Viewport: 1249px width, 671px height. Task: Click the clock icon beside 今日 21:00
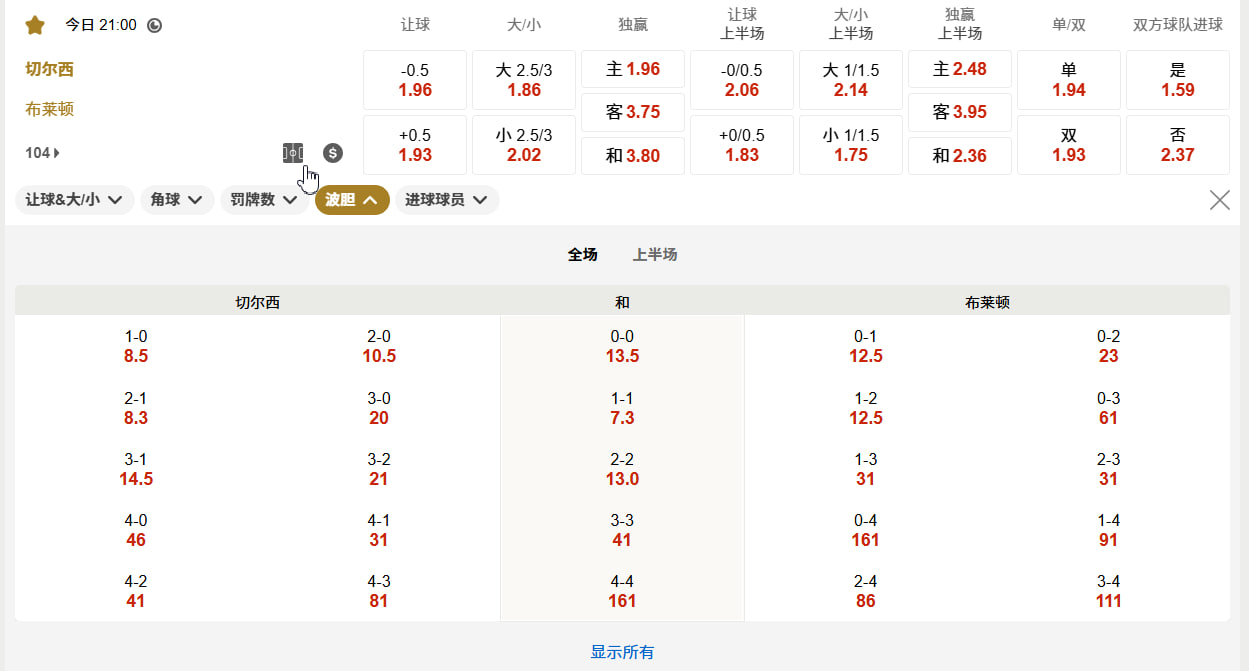click(154, 25)
